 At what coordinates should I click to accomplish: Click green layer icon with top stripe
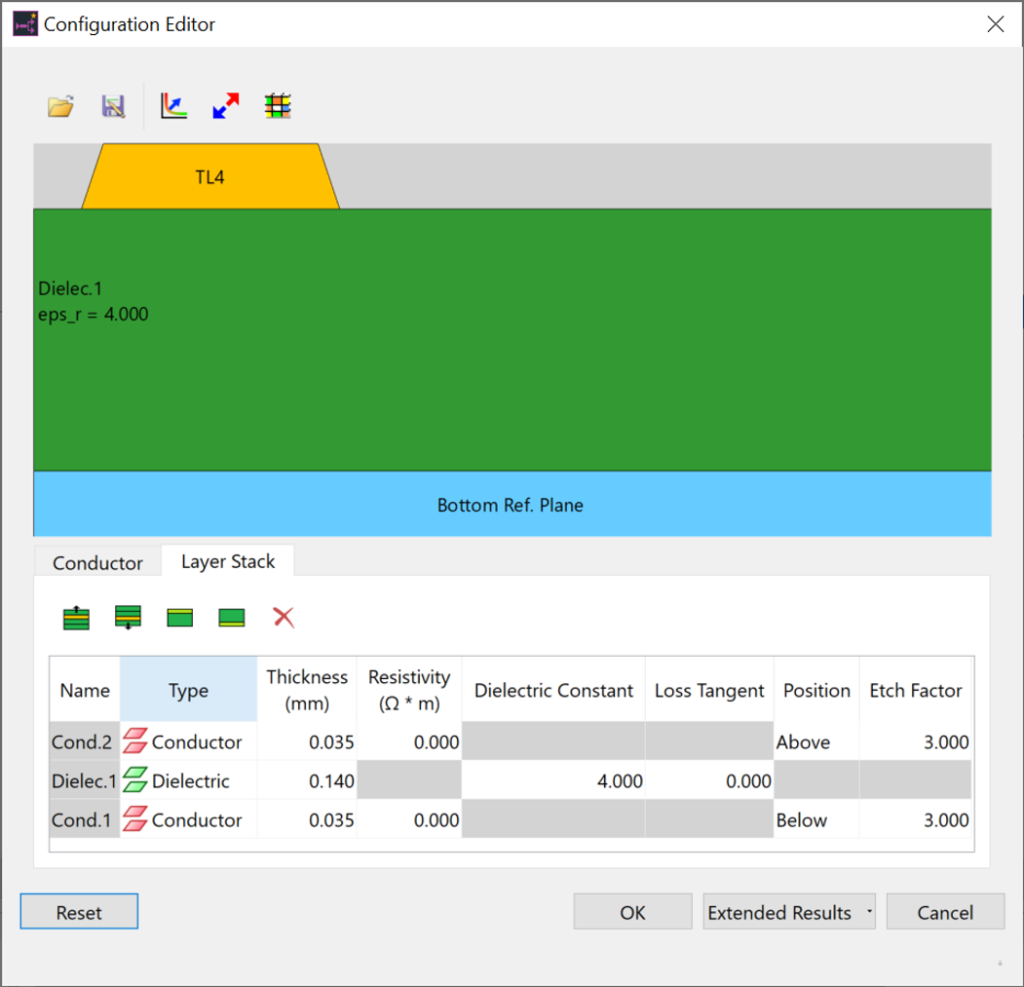point(180,617)
